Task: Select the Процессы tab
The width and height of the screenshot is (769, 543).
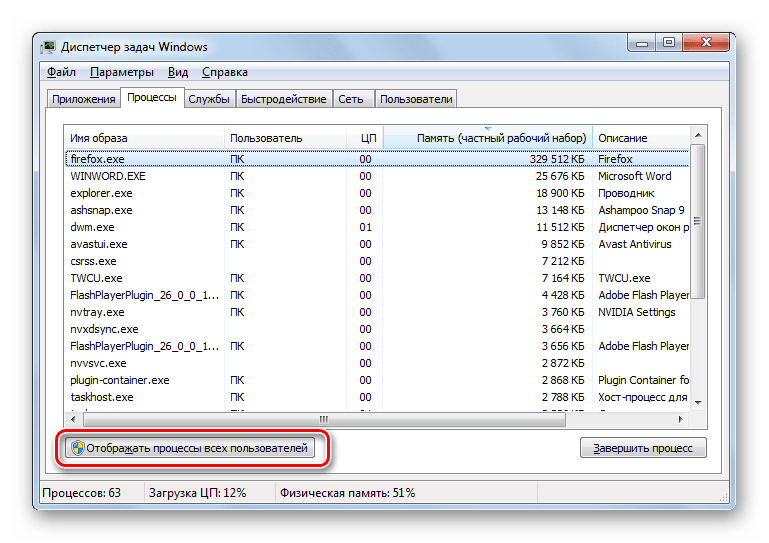Action: click(x=152, y=98)
